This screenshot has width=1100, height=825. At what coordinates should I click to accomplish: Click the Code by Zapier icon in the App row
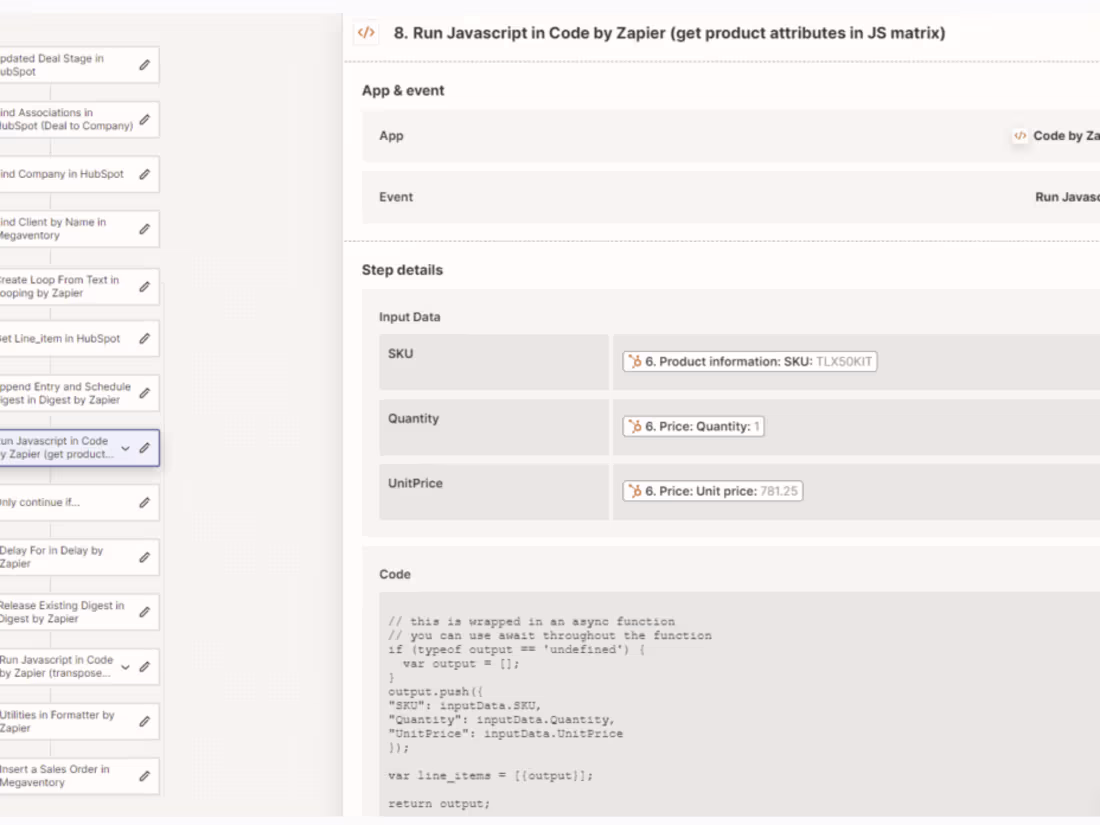(x=1019, y=136)
